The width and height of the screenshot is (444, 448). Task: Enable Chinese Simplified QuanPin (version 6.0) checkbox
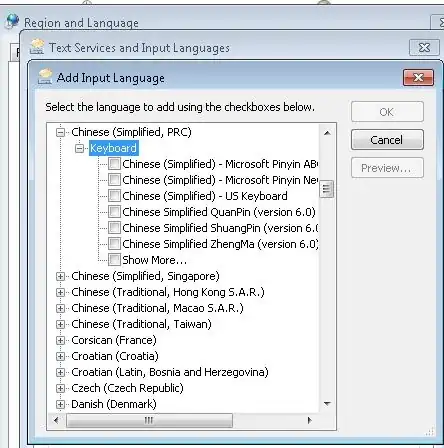tap(114, 212)
